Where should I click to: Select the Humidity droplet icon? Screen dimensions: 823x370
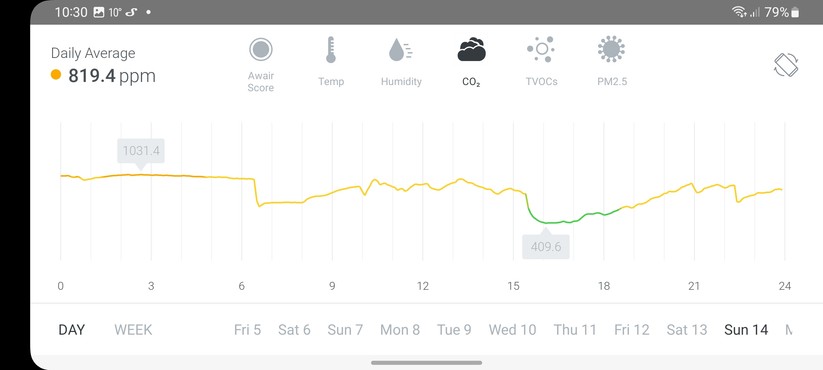pyautogui.click(x=400, y=50)
